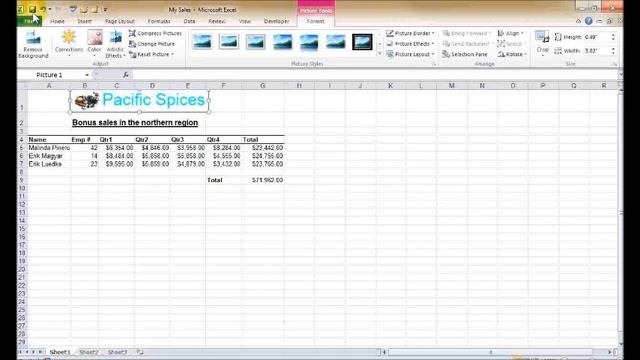Click the Malinda Pinero name cell

coord(49,148)
